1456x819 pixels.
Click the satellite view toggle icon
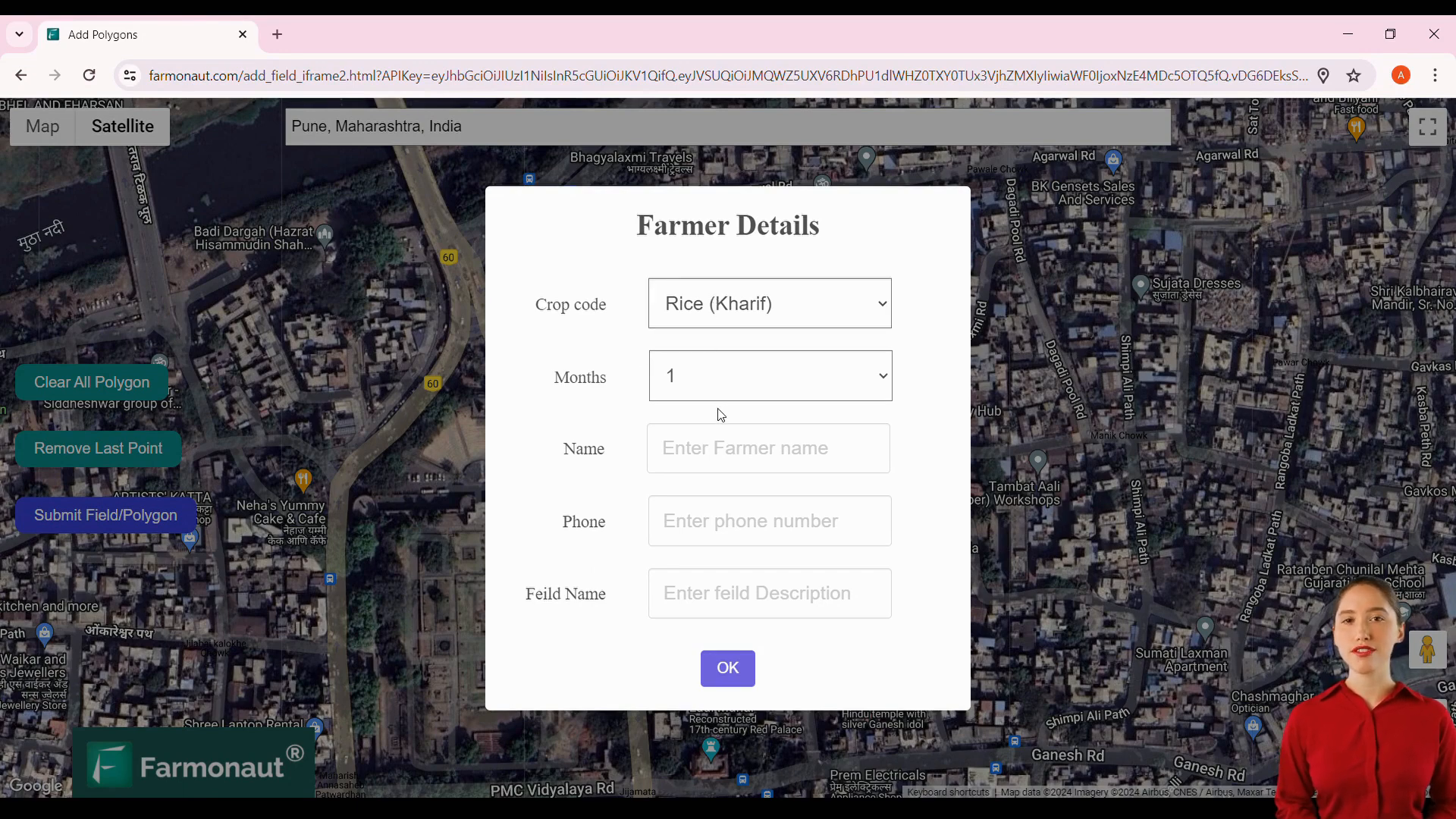pyautogui.click(x=122, y=126)
